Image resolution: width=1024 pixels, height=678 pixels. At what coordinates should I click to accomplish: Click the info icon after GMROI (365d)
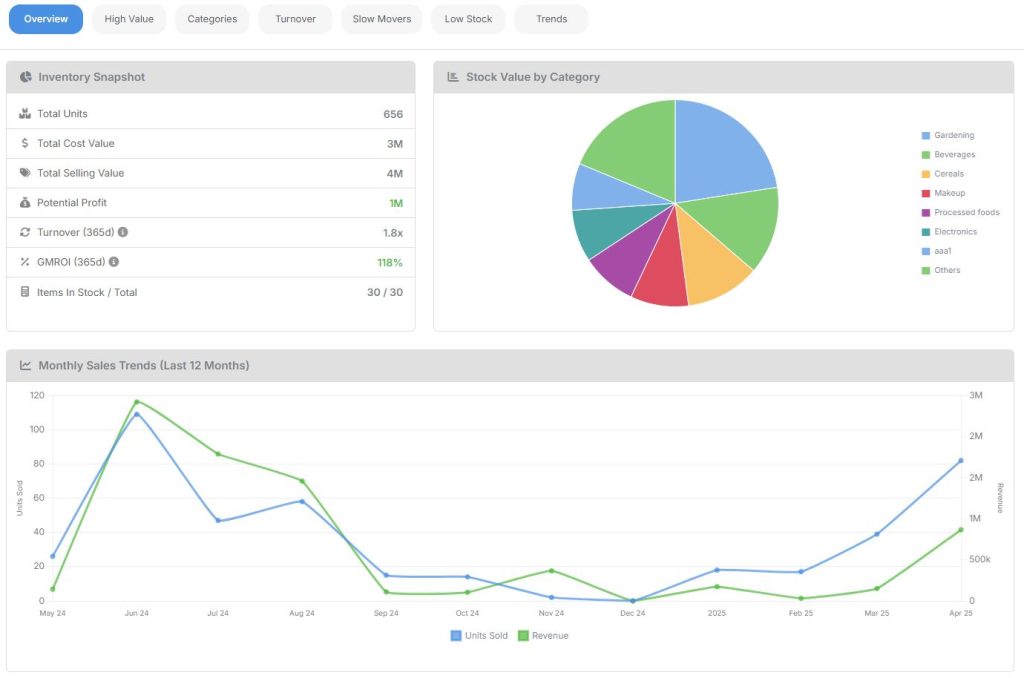113,261
